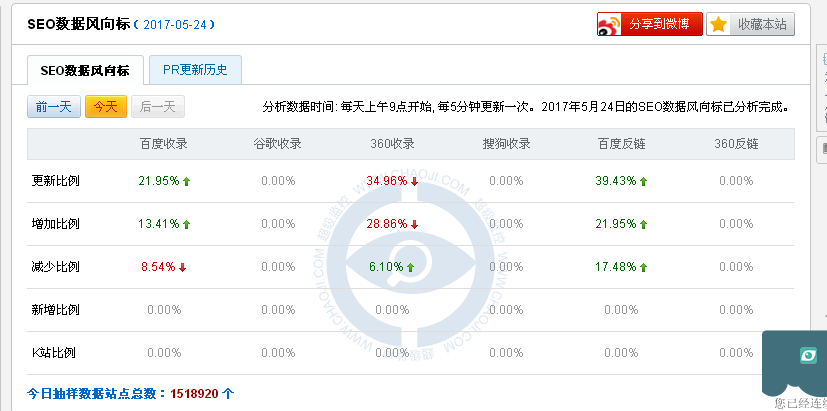Click green up arrow beside 39.43%

pos(643,181)
